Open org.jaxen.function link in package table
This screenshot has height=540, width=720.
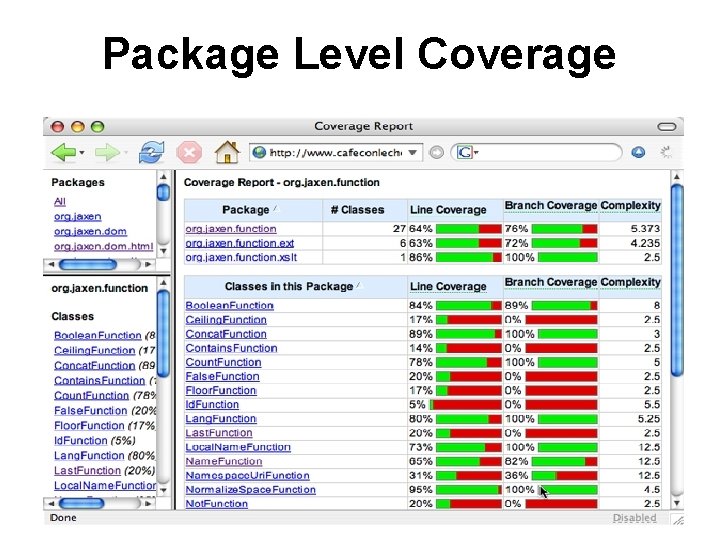(x=231, y=229)
